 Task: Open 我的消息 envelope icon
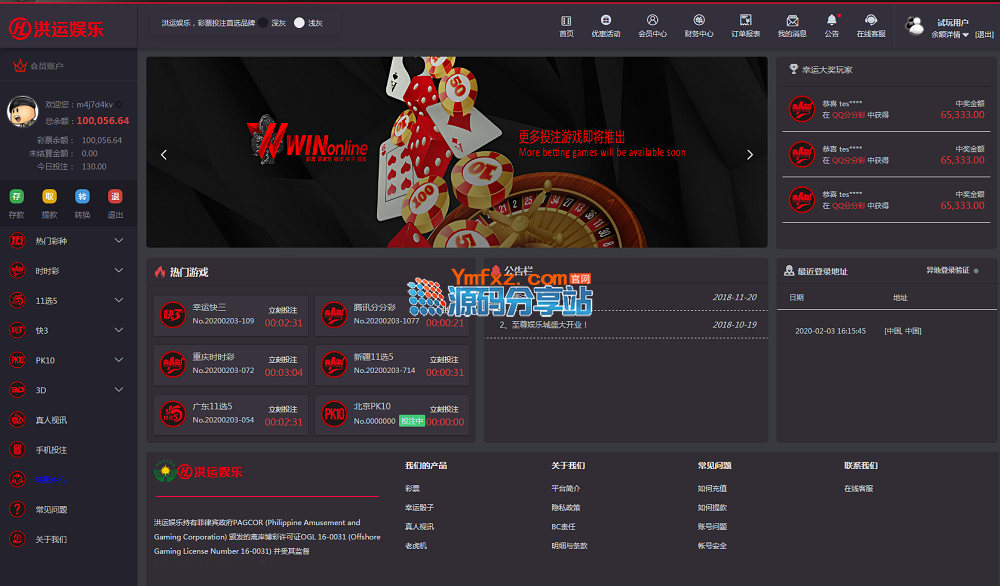pos(792,20)
